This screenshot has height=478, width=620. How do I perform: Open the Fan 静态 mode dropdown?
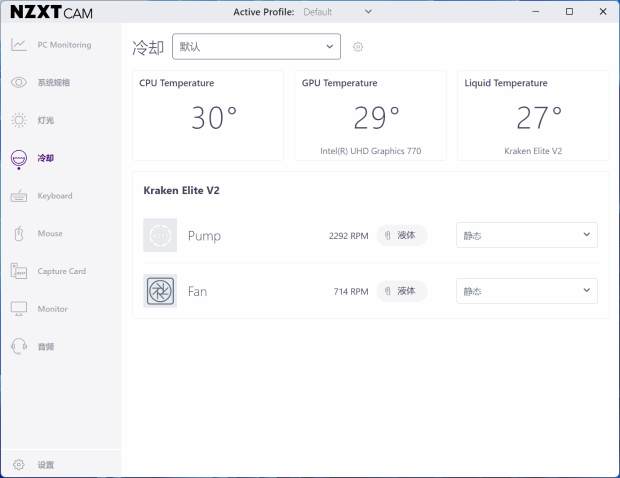point(527,291)
